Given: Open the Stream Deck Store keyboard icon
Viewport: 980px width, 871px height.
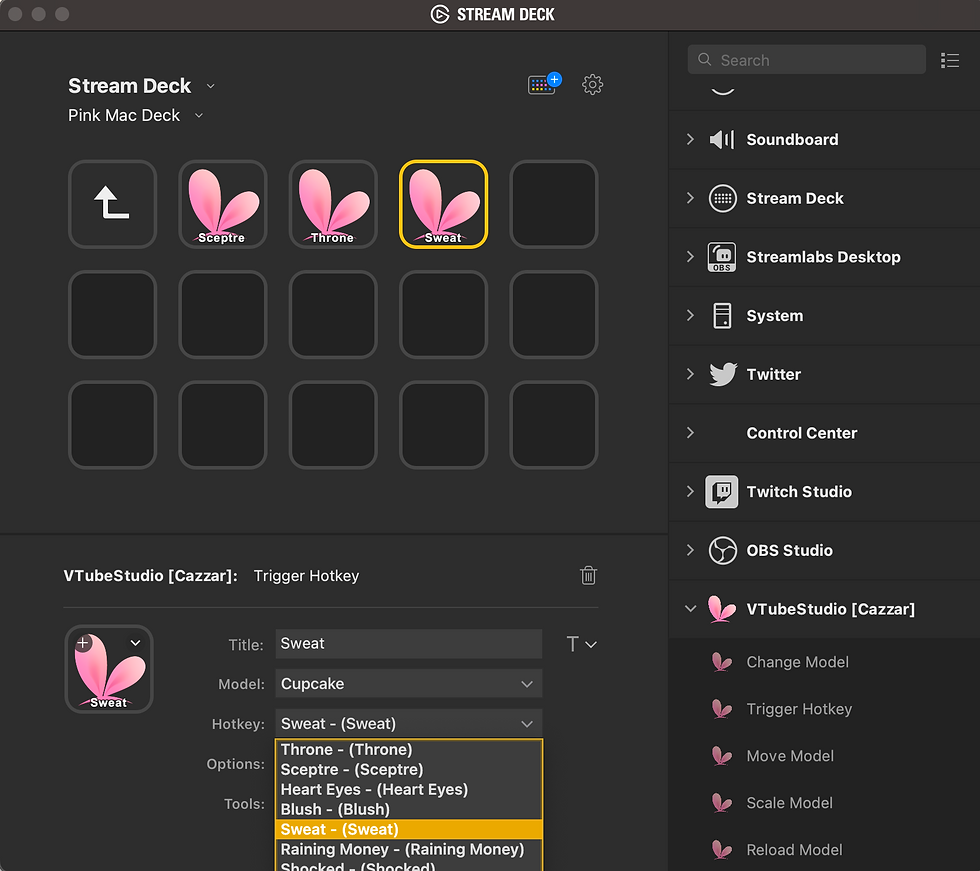Looking at the screenshot, I should [544, 84].
